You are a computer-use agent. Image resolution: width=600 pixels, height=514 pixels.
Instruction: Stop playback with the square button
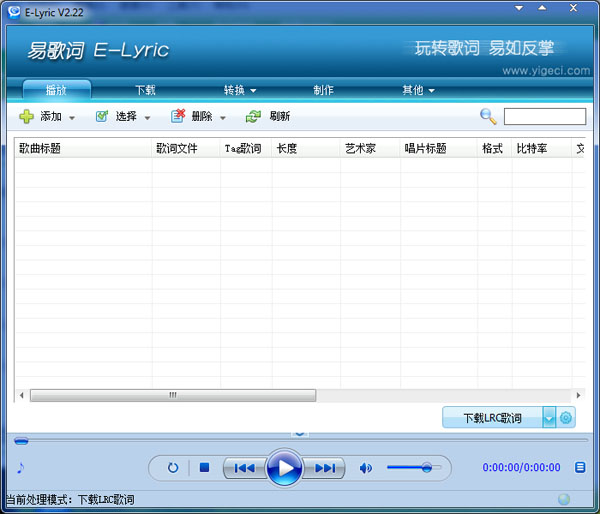tap(204, 467)
